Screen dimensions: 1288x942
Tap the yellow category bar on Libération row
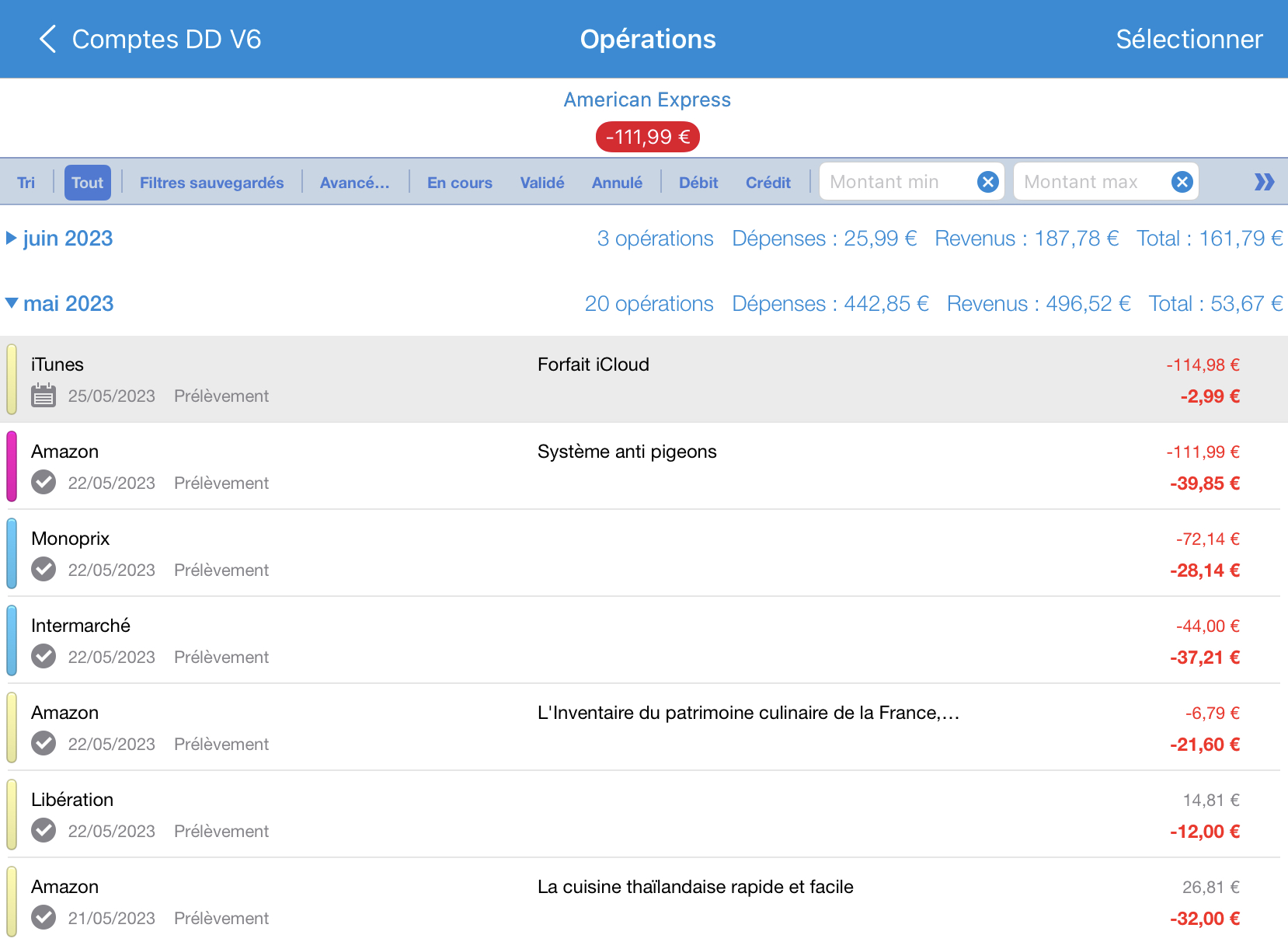click(12, 815)
